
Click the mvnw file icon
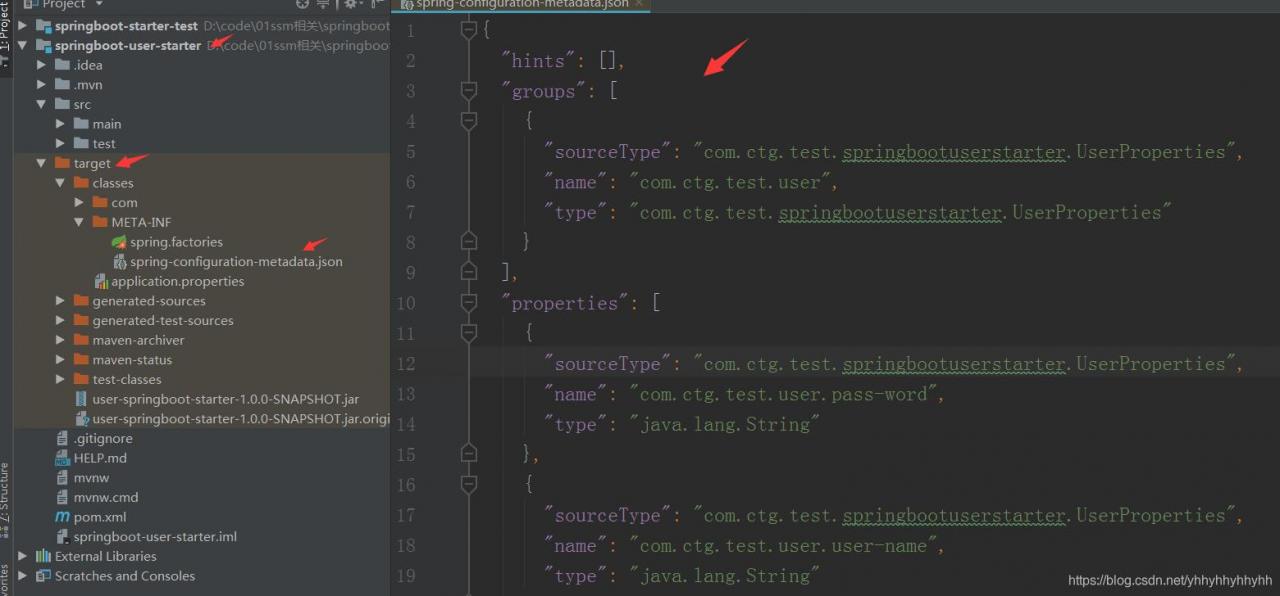[63, 478]
